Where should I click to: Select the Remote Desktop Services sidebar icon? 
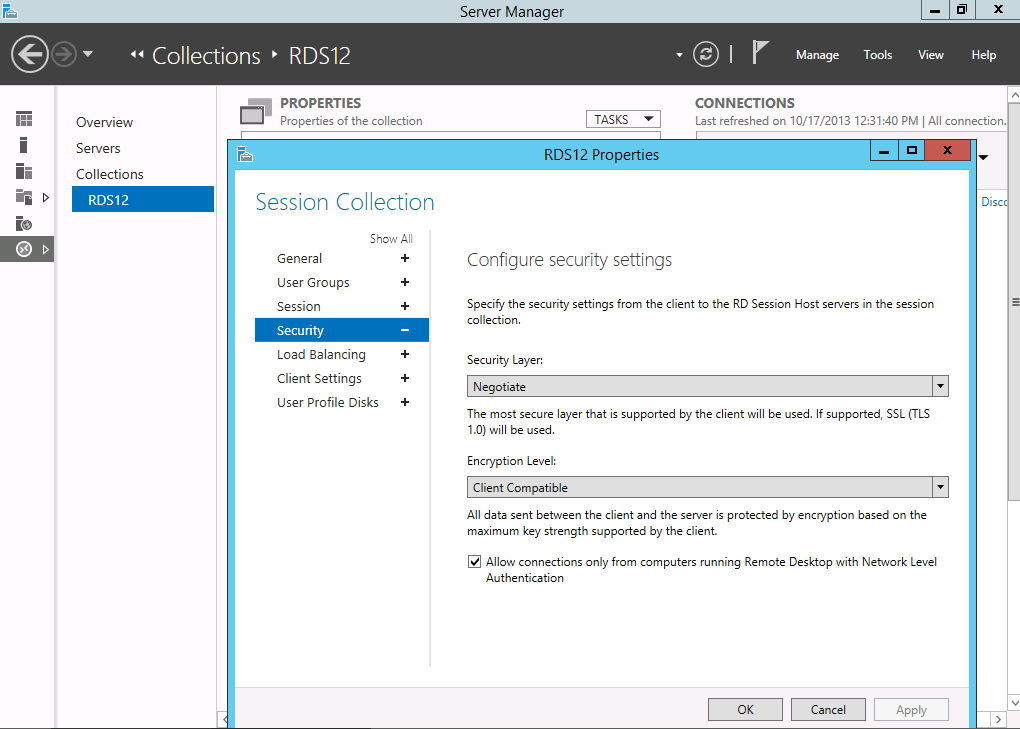tap(24, 249)
